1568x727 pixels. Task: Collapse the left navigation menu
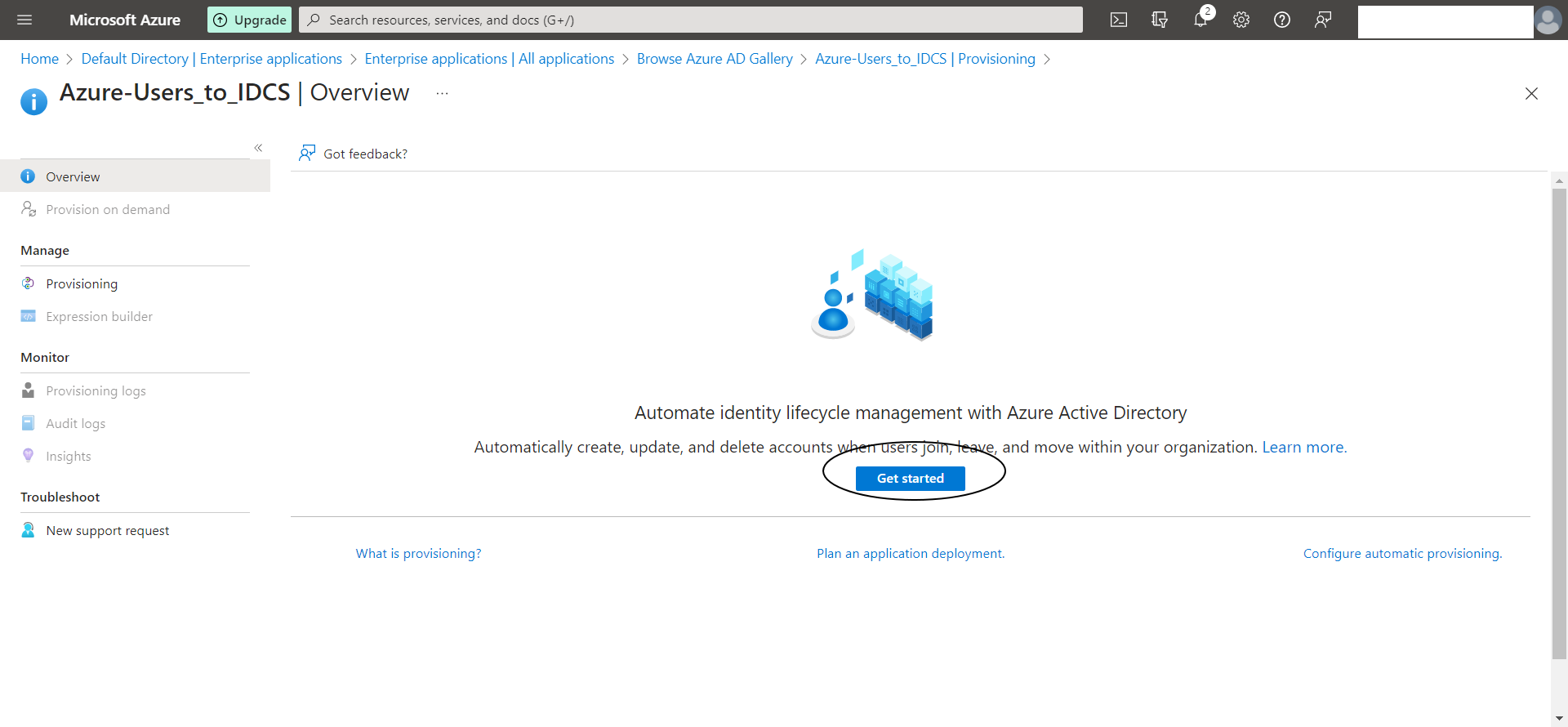pyautogui.click(x=258, y=148)
